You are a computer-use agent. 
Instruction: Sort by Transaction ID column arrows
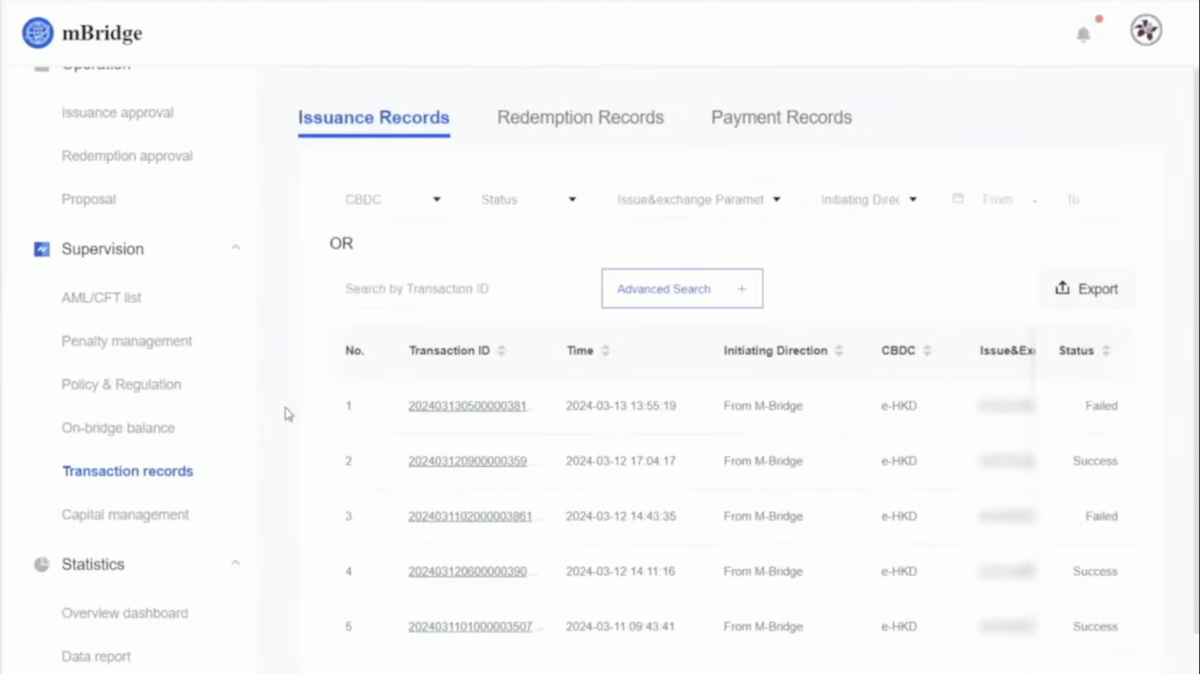pyautogui.click(x=502, y=351)
